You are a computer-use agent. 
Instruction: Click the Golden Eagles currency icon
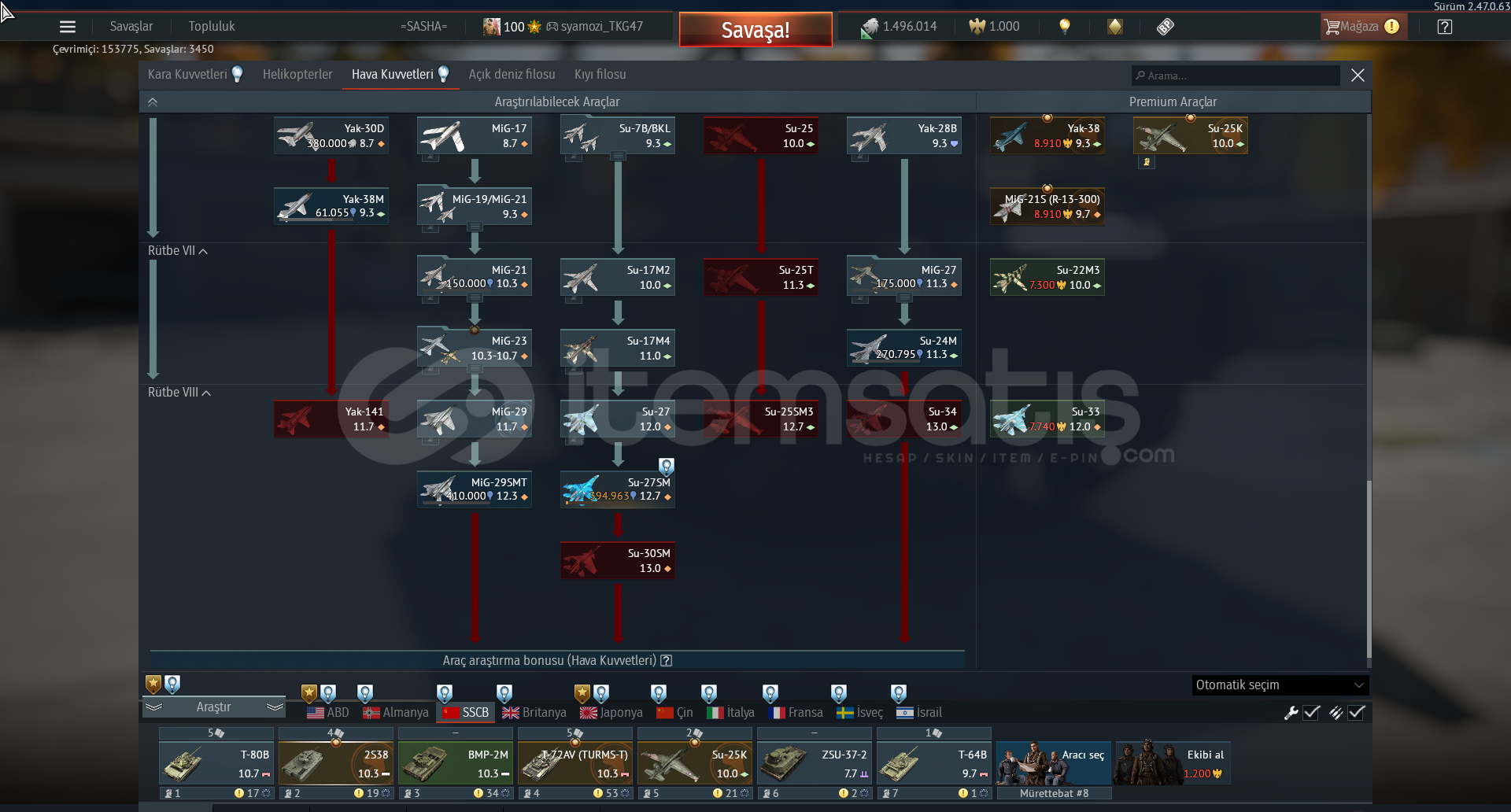coord(977,27)
